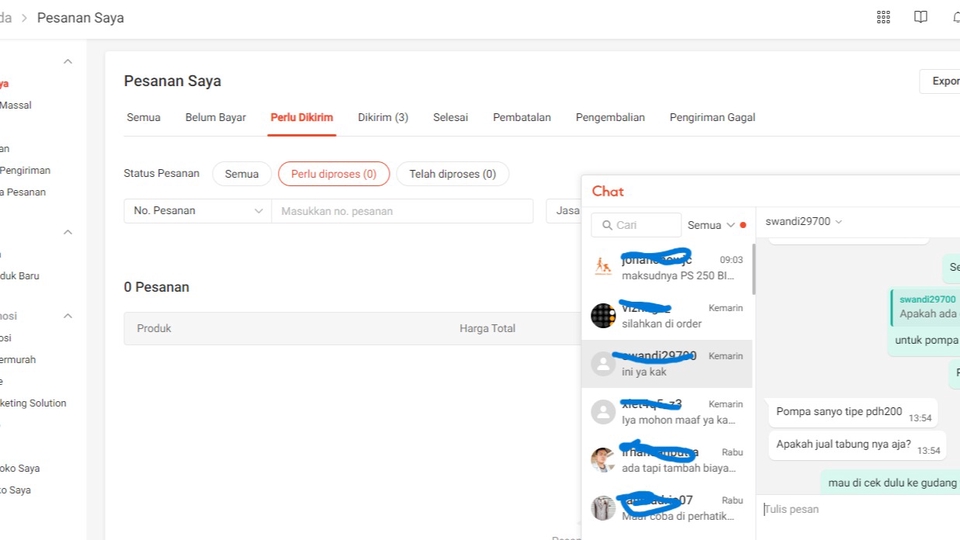The height and width of the screenshot is (540, 960).
Task: Collapse the promotion sidebar section chevron
Action: [68, 316]
